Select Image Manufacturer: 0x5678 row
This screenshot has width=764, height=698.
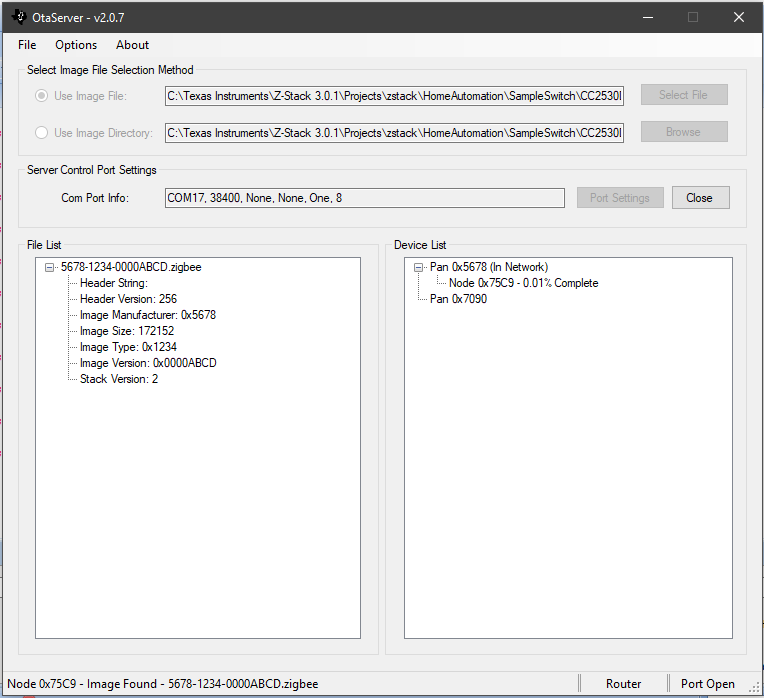[x=148, y=315]
